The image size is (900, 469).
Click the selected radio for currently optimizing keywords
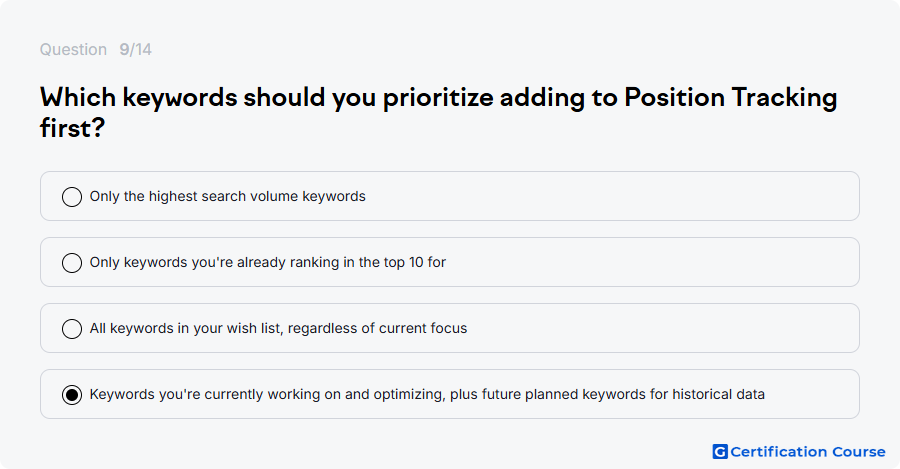[72, 394]
